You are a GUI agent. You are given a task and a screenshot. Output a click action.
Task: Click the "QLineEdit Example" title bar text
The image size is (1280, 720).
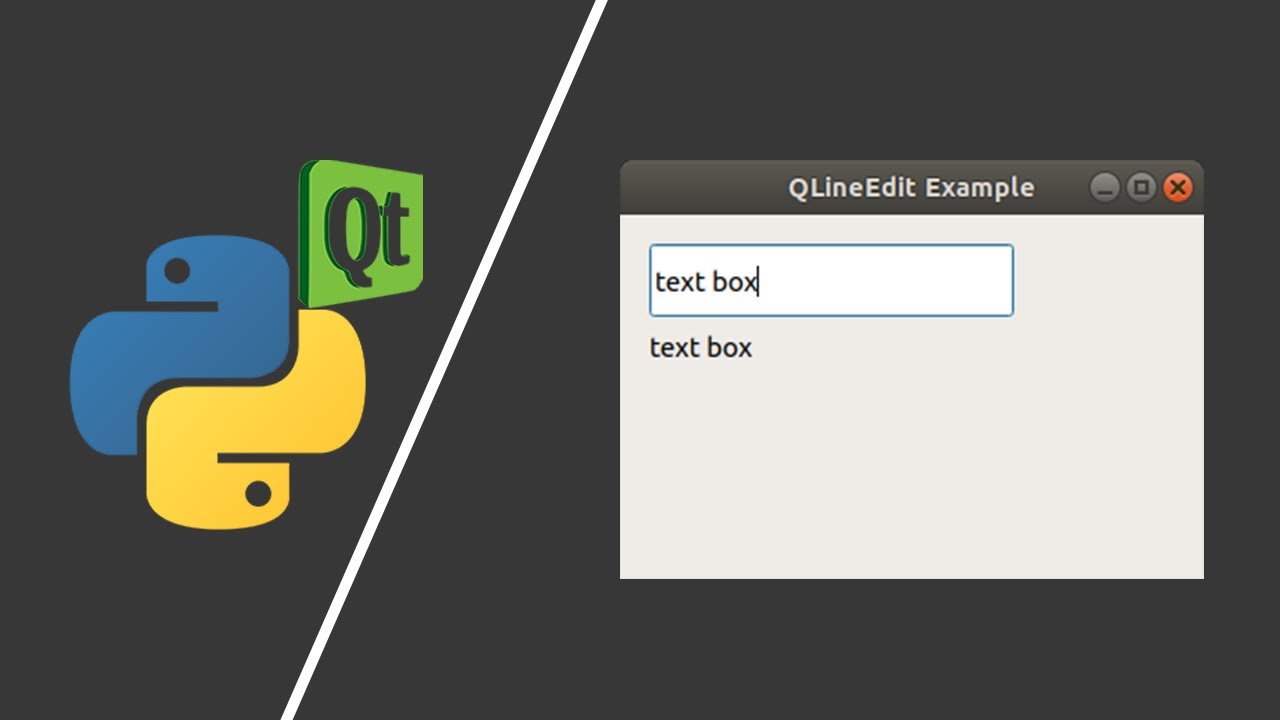pos(911,188)
